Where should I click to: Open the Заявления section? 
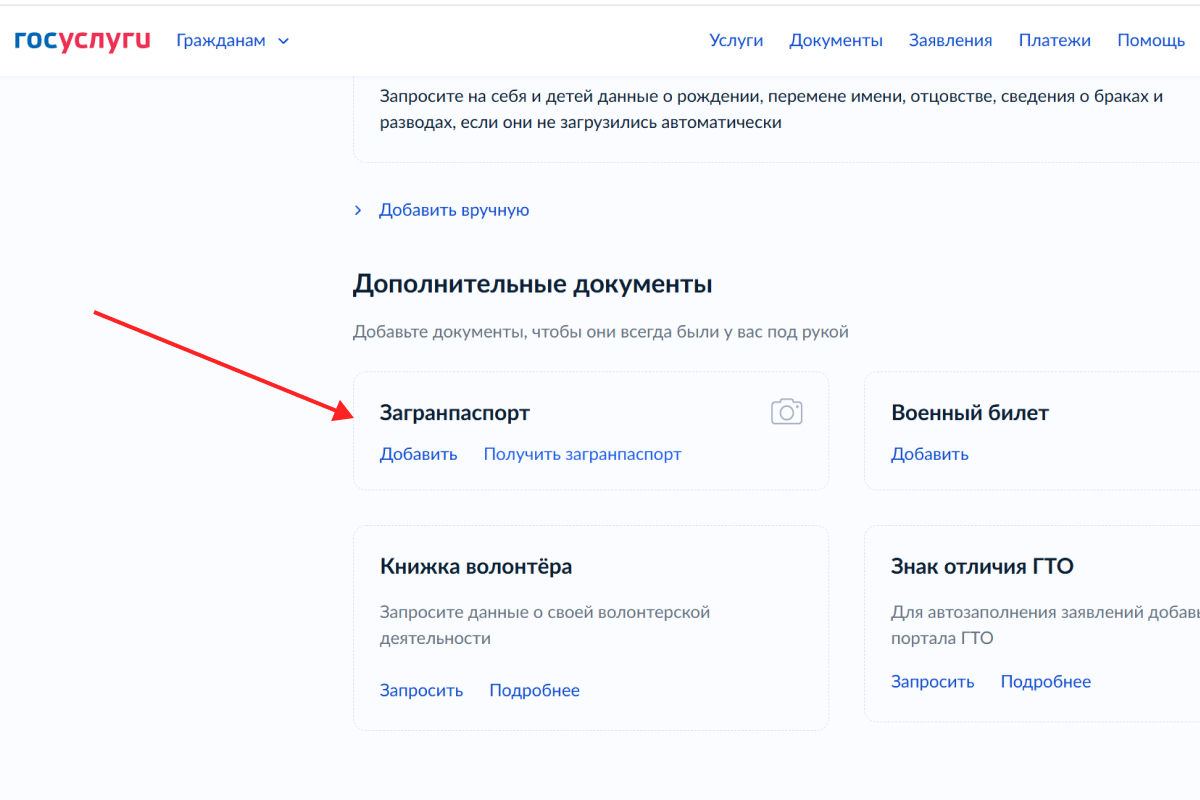point(950,41)
